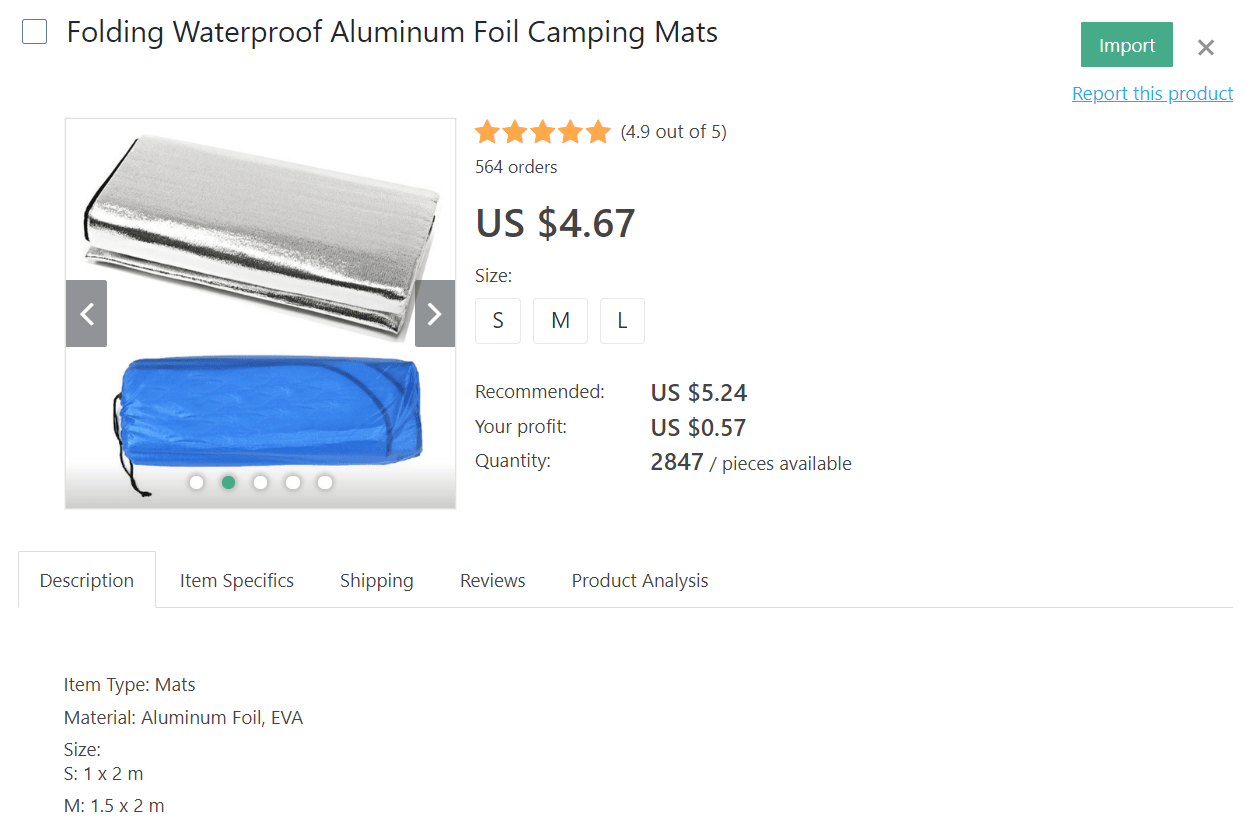Switch to the Shipping tab
Image resolution: width=1255 pixels, height=821 pixels.
click(x=376, y=580)
